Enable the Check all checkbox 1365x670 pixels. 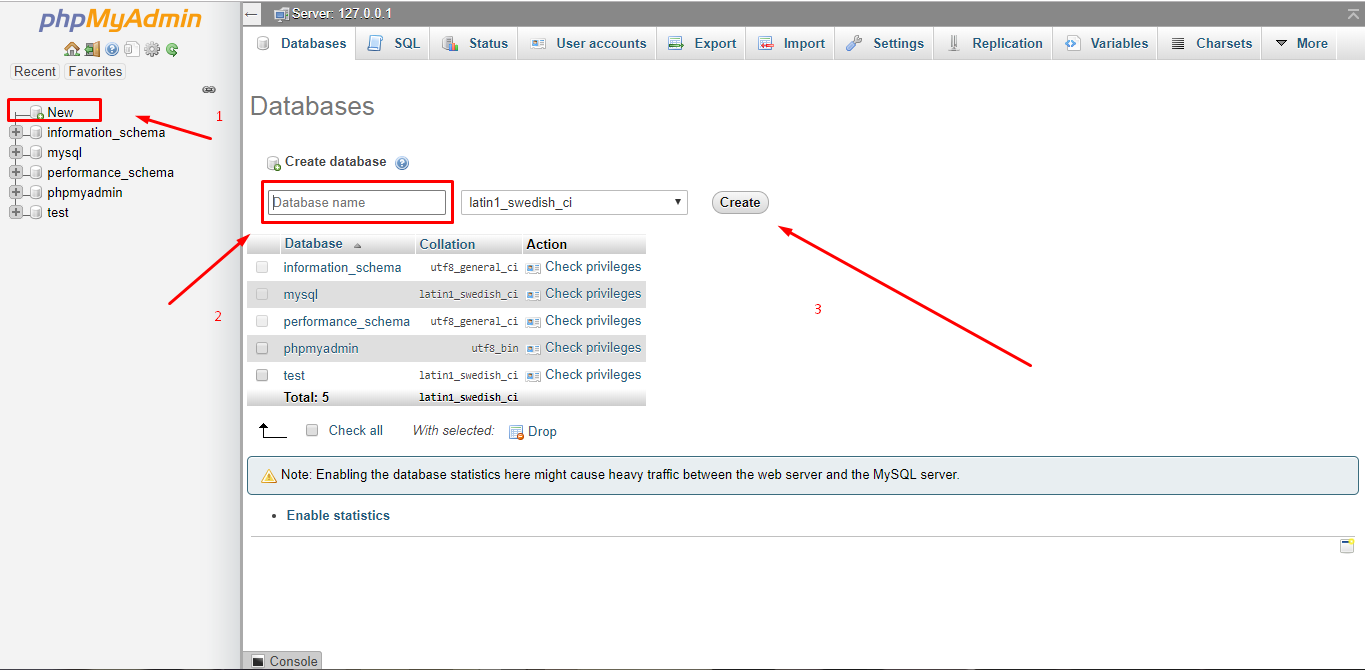[312, 430]
